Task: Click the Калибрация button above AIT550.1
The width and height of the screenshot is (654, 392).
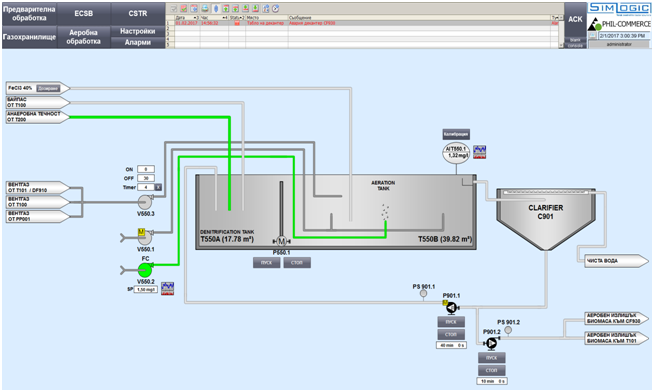Action: click(456, 134)
